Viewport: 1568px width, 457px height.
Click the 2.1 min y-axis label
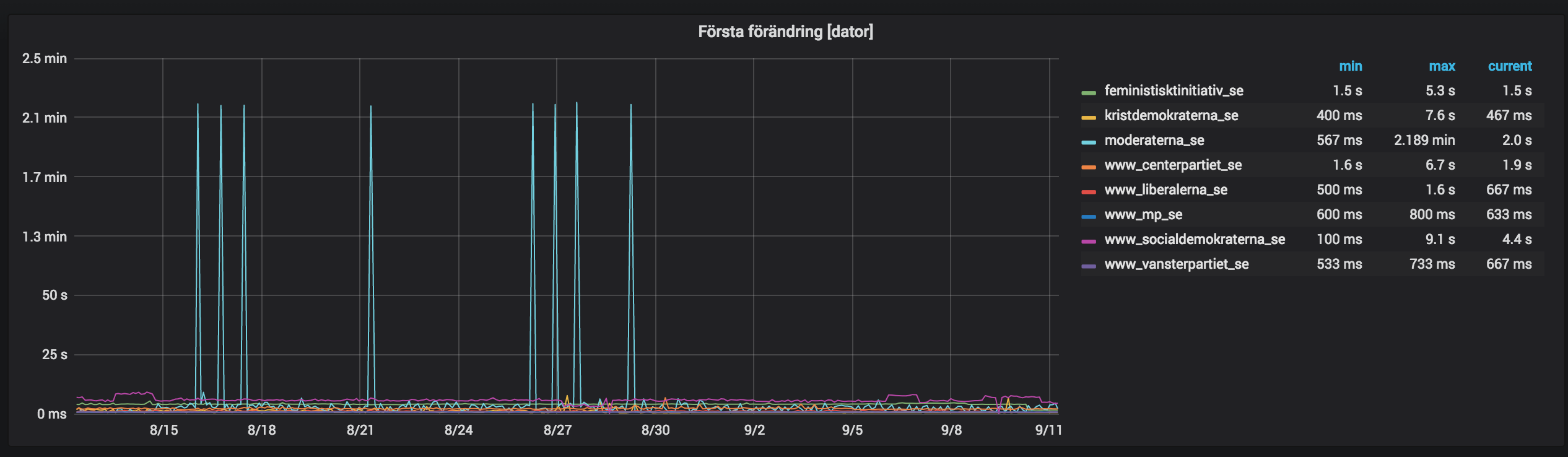coord(45,118)
